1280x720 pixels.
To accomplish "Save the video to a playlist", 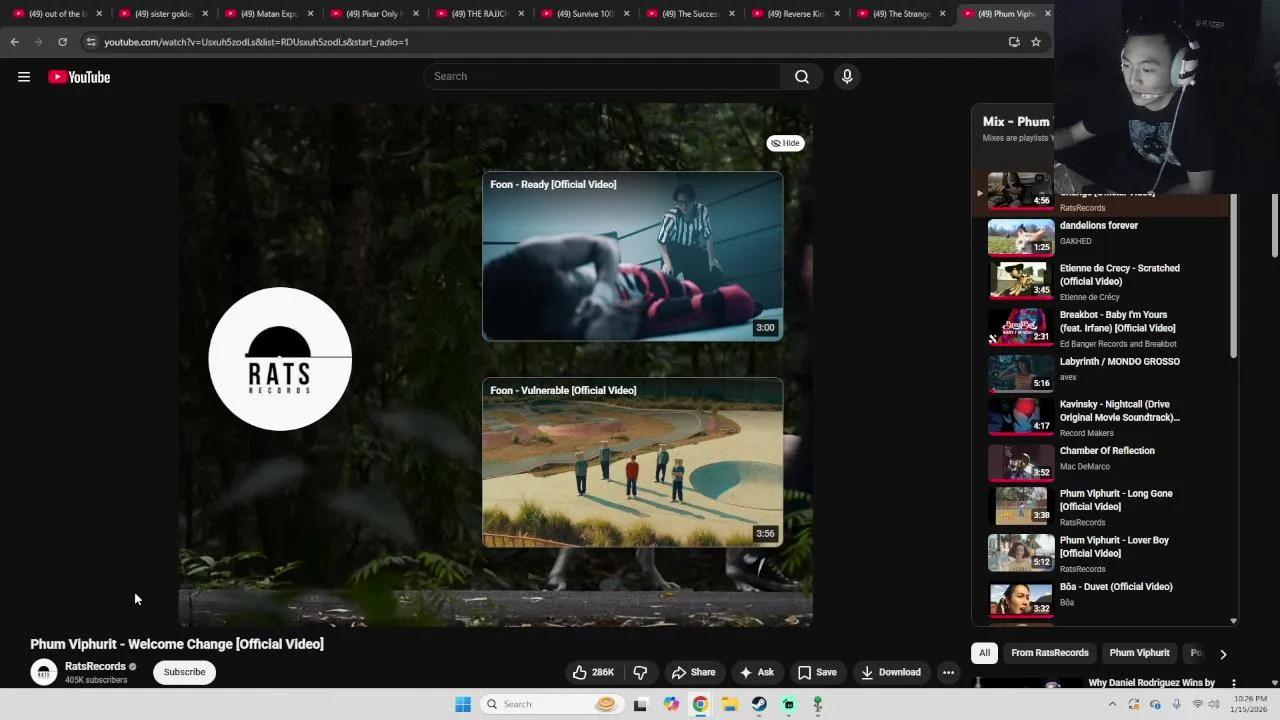I will (816, 672).
